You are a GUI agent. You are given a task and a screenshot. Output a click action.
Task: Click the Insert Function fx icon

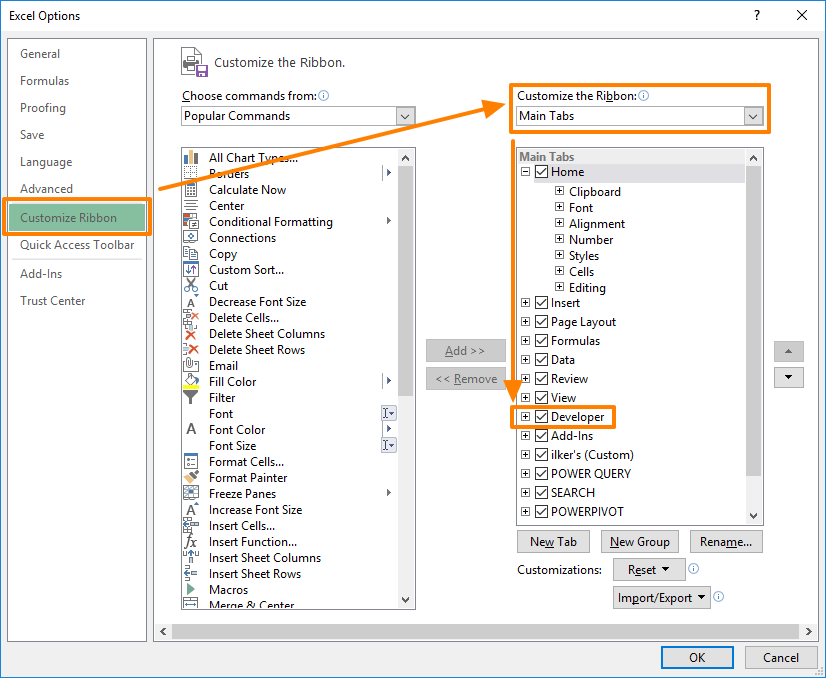(191, 541)
